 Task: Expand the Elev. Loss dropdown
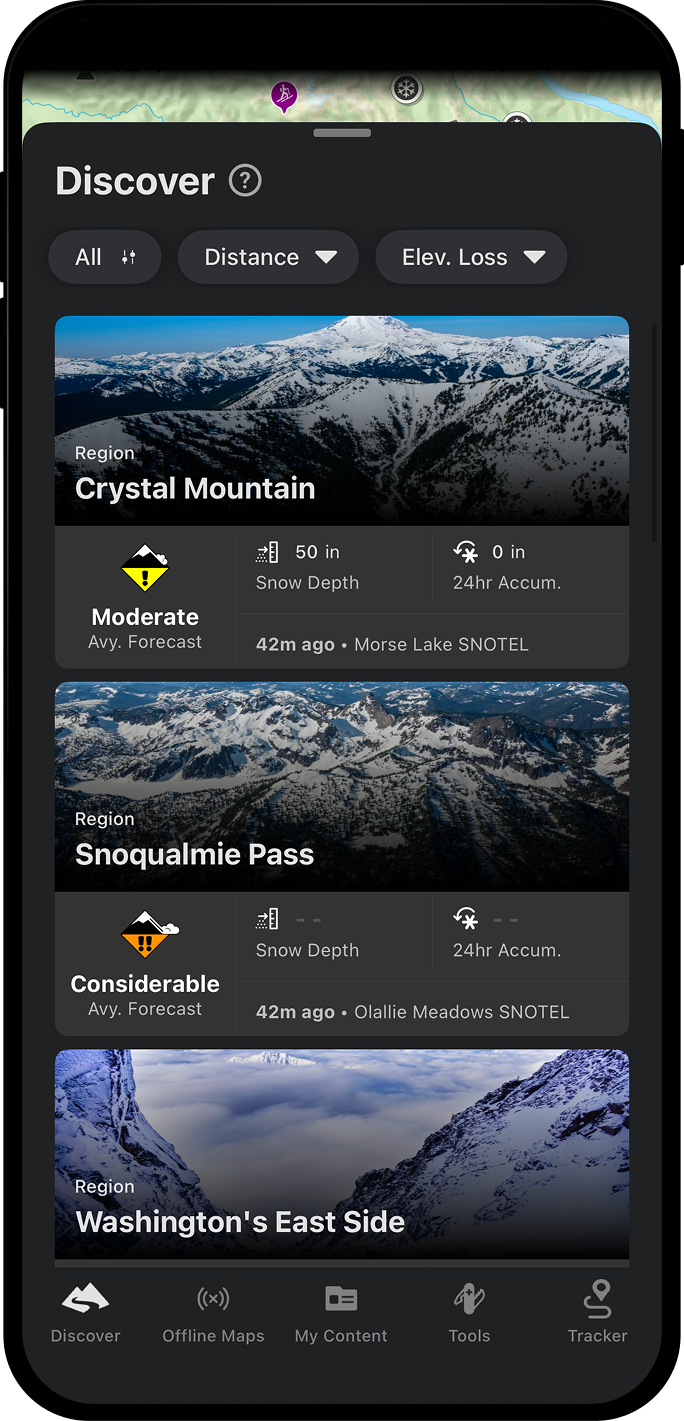point(471,257)
